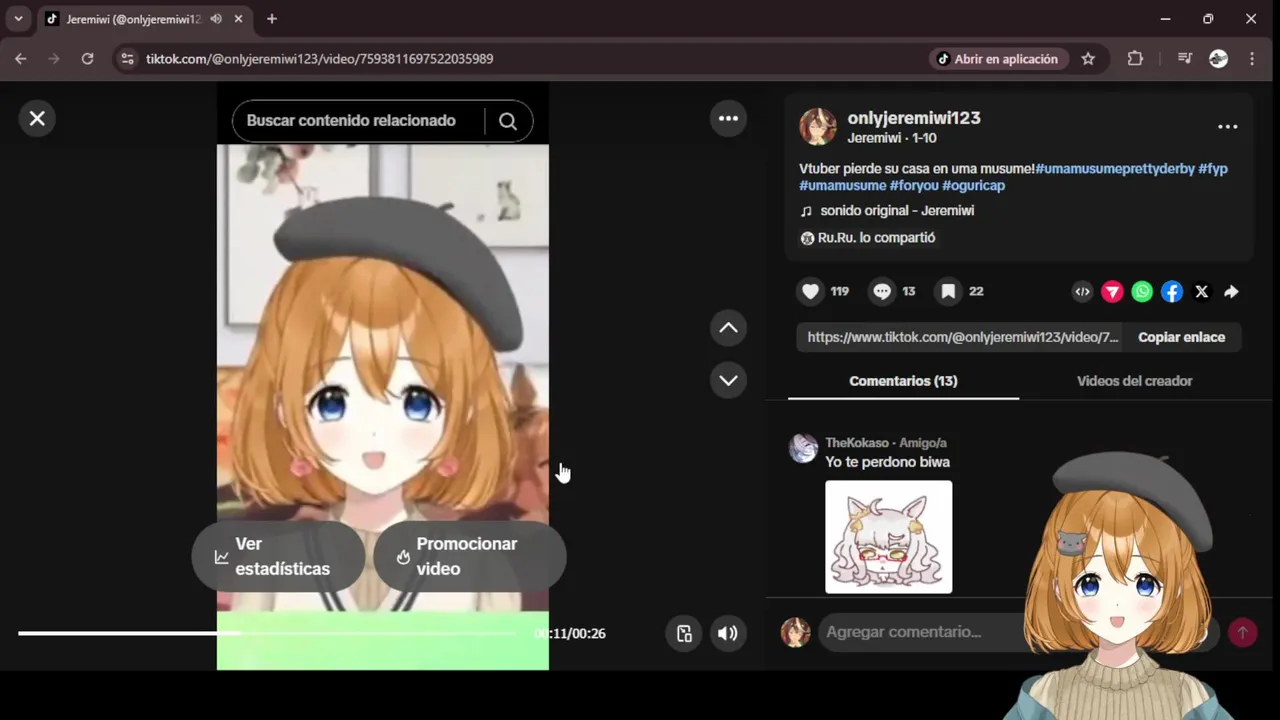
Task: Open a new browser tab
Action: (x=271, y=19)
